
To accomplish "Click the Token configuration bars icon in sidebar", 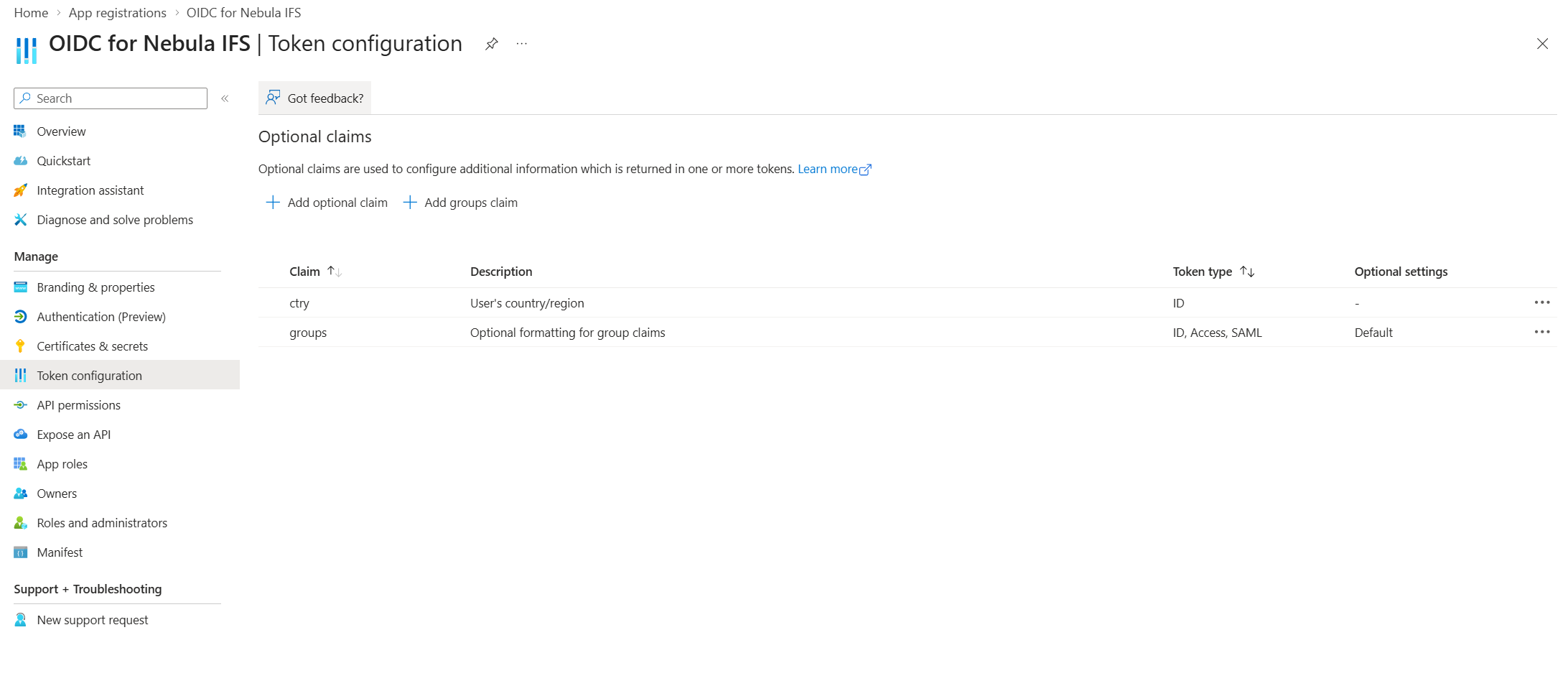I will coord(20,376).
